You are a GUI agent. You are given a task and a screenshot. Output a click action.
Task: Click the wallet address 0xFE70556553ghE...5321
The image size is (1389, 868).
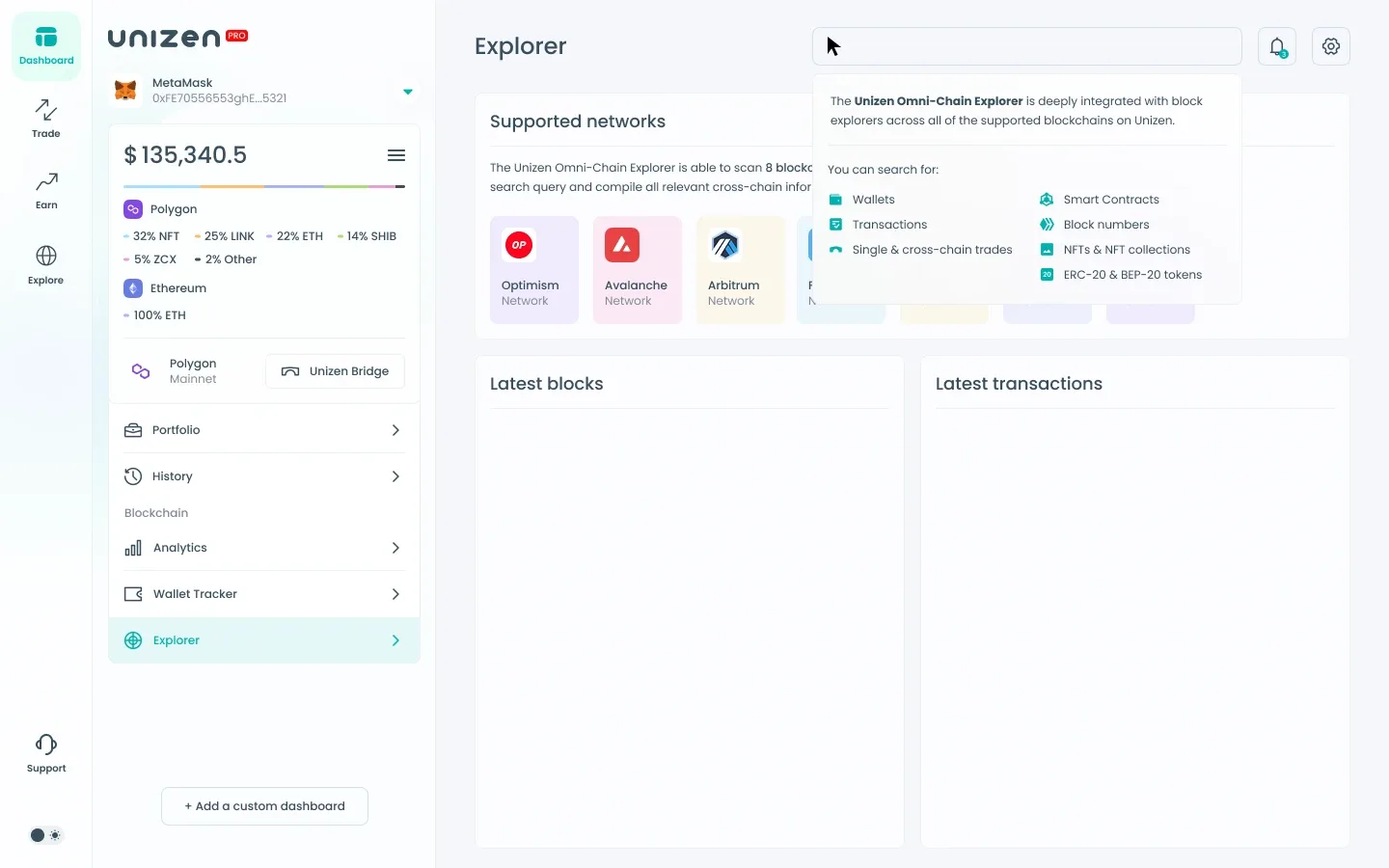(219, 98)
